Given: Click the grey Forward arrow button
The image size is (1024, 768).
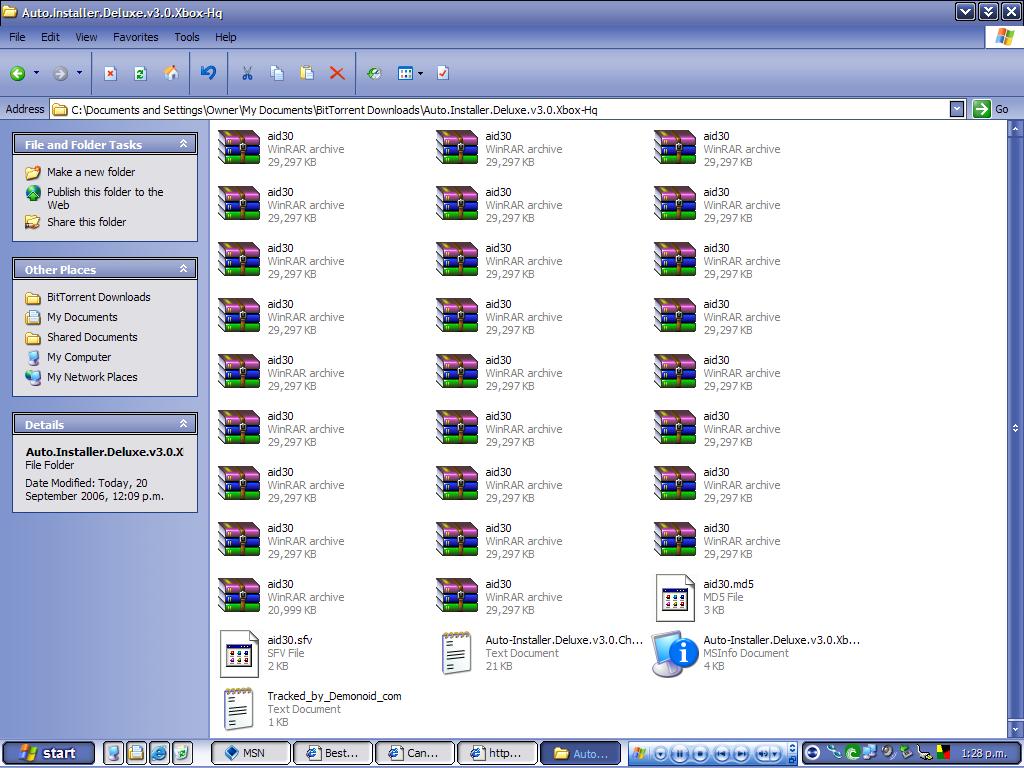Looking at the screenshot, I should [60, 73].
